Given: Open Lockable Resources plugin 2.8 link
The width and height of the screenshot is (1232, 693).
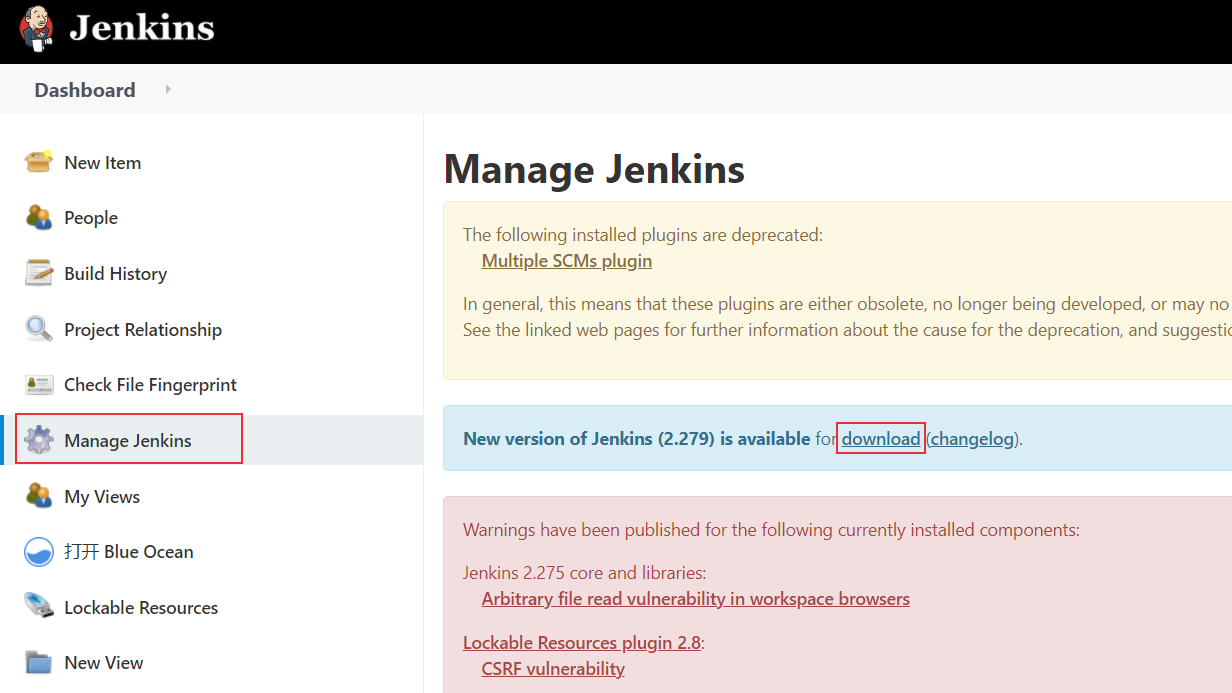Looking at the screenshot, I should 582,643.
